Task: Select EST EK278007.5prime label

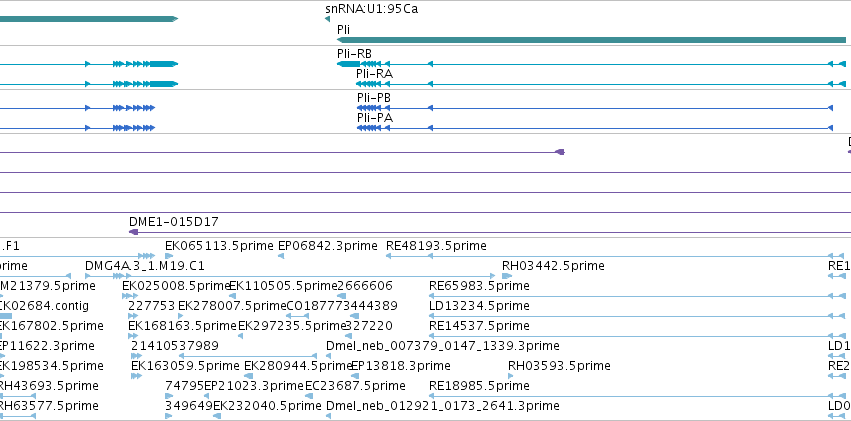Action: point(232,306)
